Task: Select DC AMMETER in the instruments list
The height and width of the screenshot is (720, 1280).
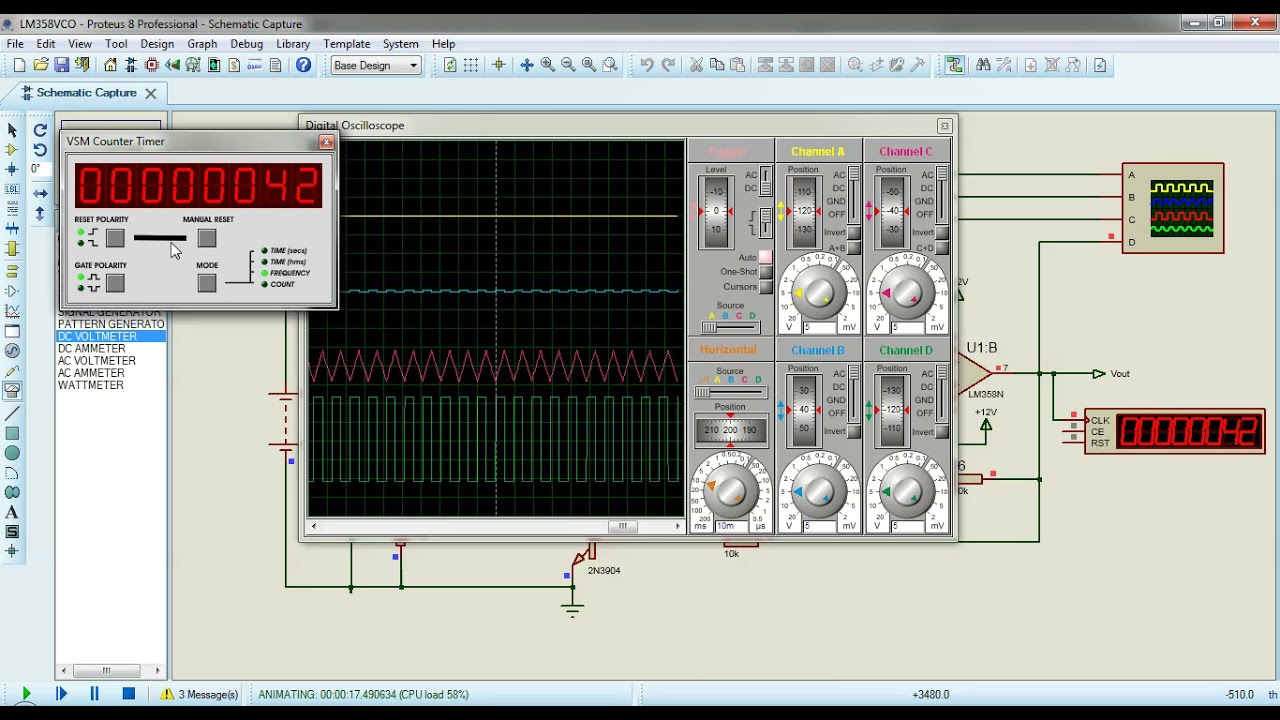Action: 91,349
